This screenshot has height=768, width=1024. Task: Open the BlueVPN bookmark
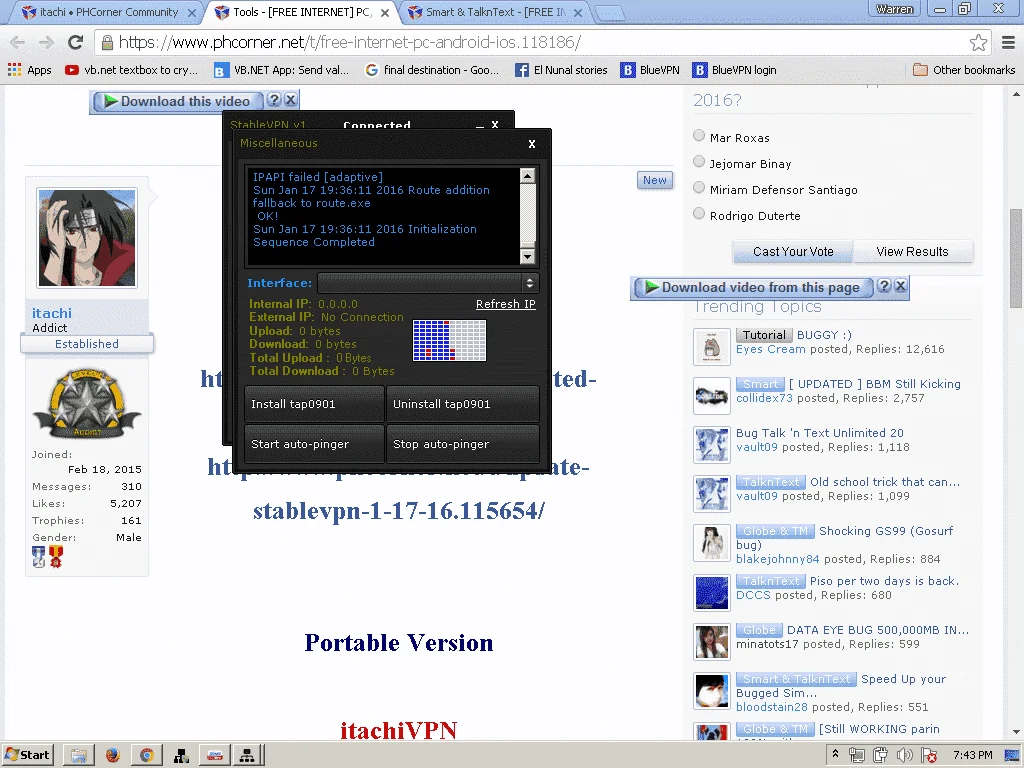tap(650, 70)
